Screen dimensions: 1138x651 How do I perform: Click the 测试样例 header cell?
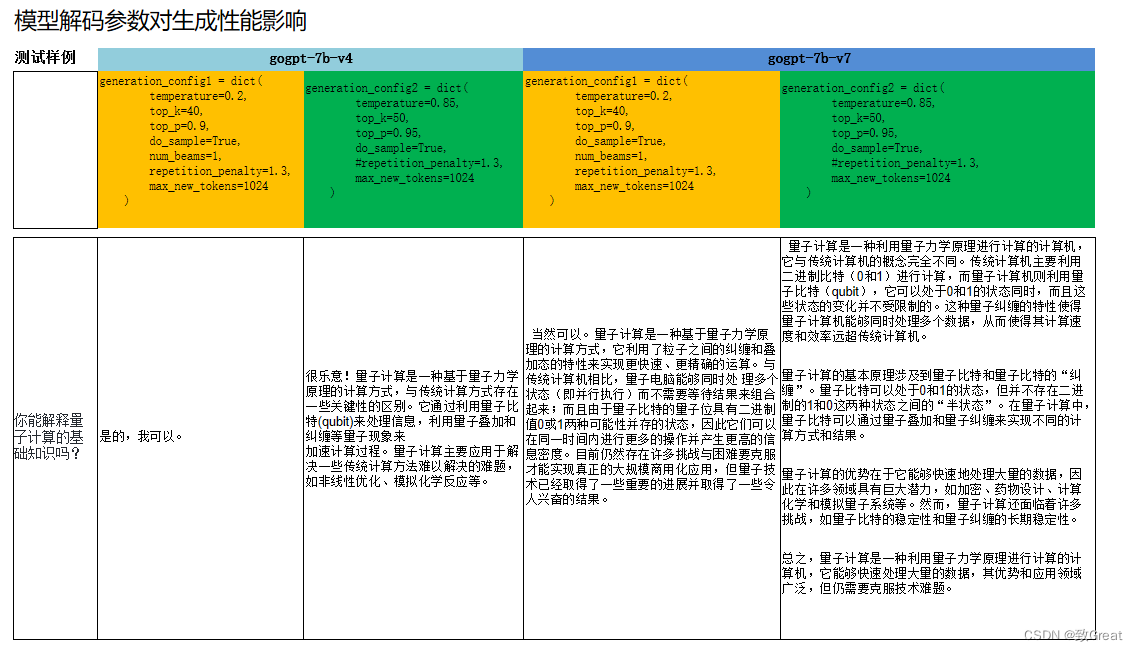[x=52, y=59]
